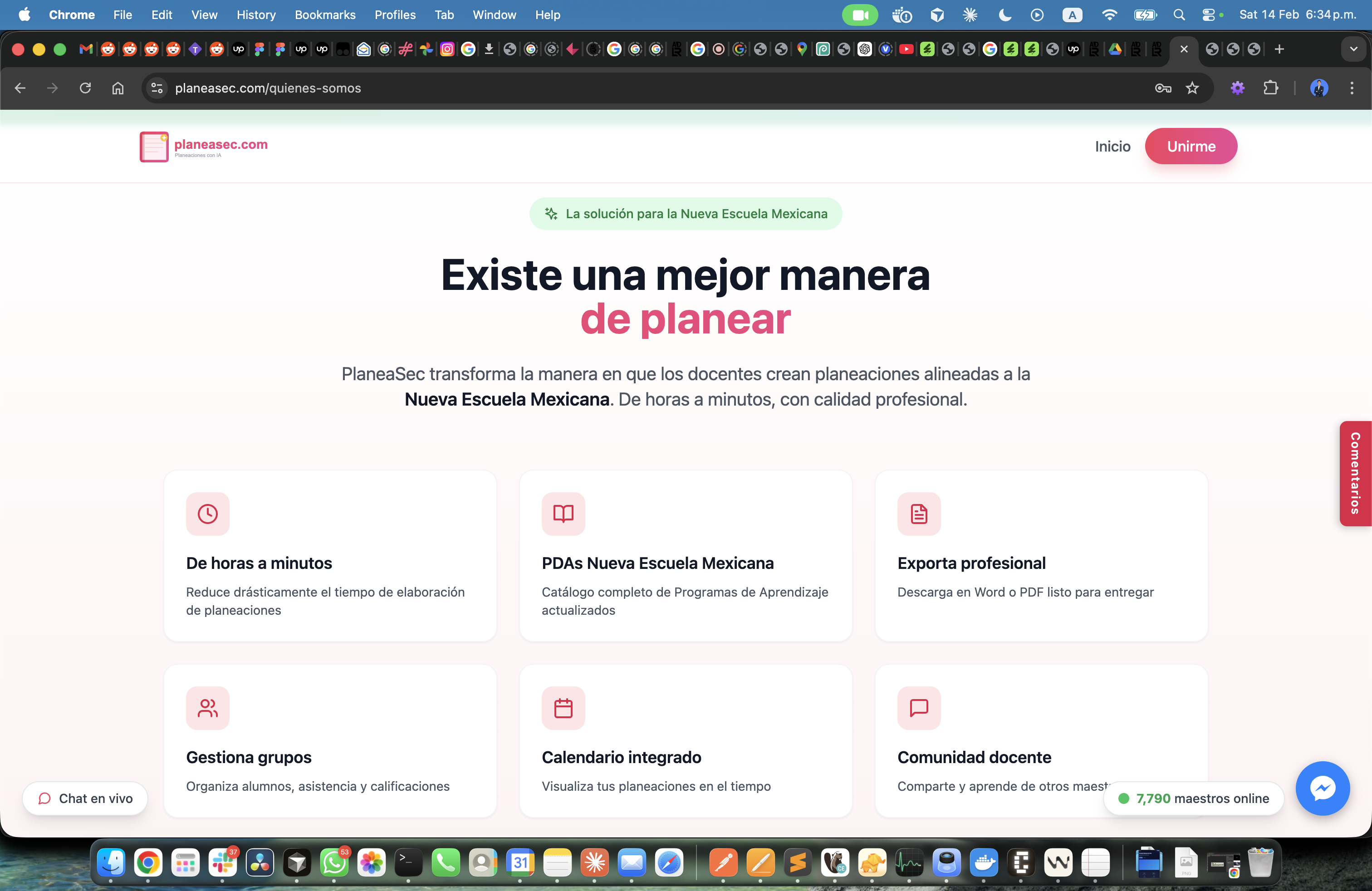Open Chat en vivo
This screenshot has height=891, width=1372.
coord(85,798)
